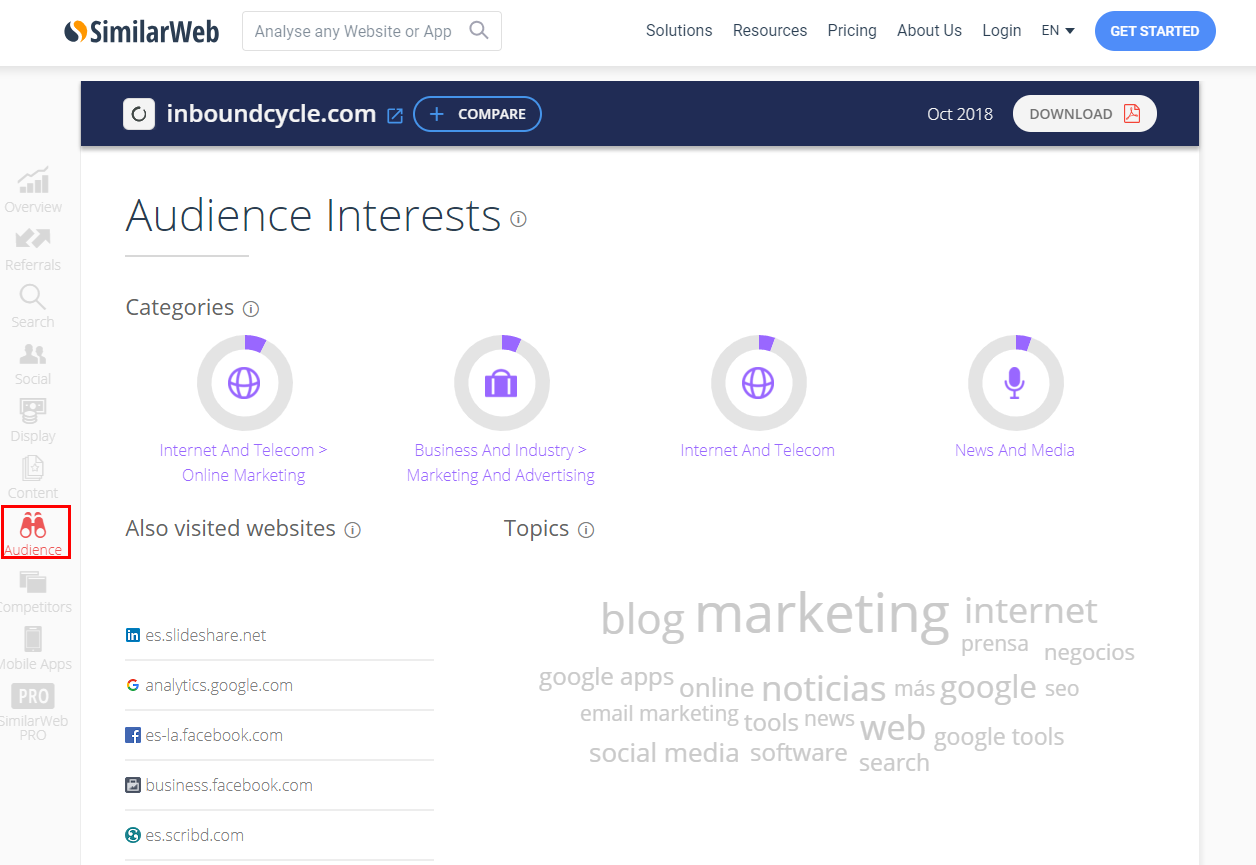Click google tools in topics cloud
This screenshot has width=1256, height=865.
click(x=999, y=737)
